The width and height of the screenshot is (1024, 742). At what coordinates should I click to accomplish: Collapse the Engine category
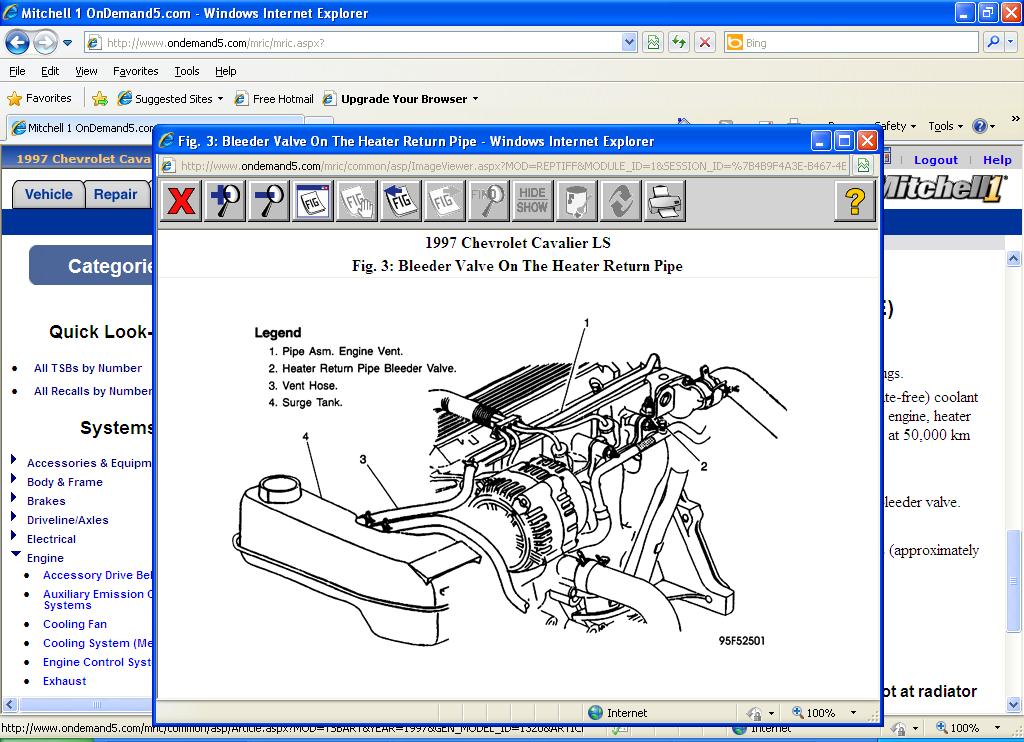click(14, 556)
